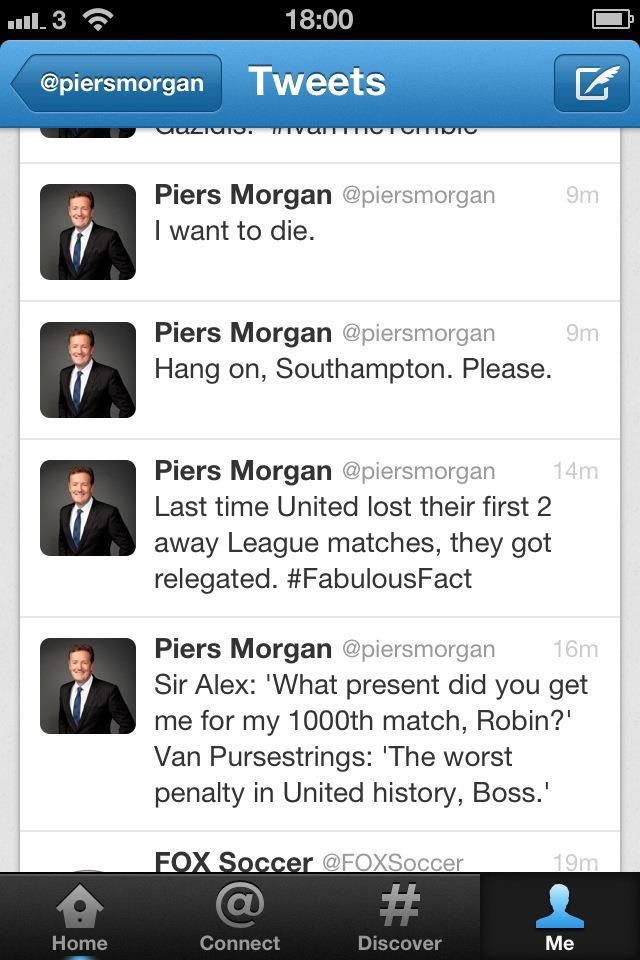
Task: Tap the Wi-Fi status icon
Action: pos(97,19)
